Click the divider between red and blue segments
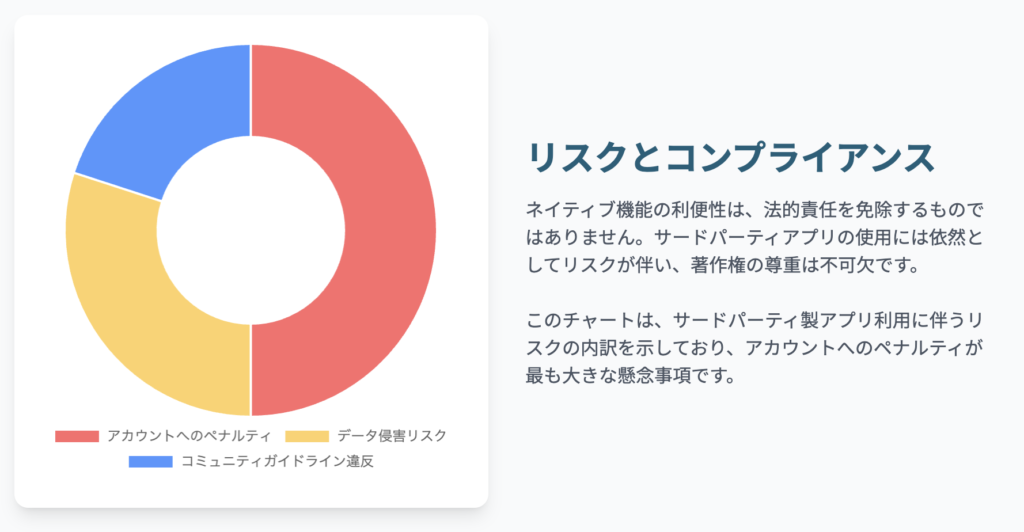This screenshot has width=1024, height=532. (x=251, y=90)
